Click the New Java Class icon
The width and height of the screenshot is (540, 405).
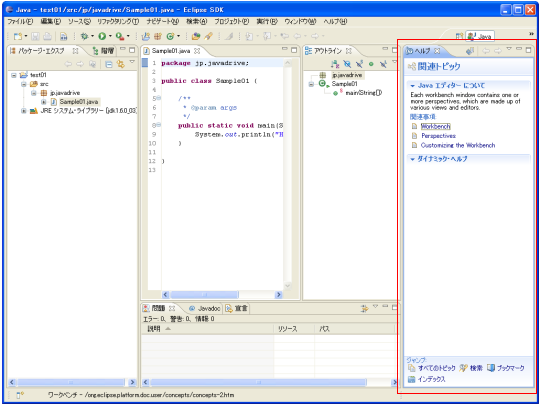pyautogui.click(x=170, y=36)
